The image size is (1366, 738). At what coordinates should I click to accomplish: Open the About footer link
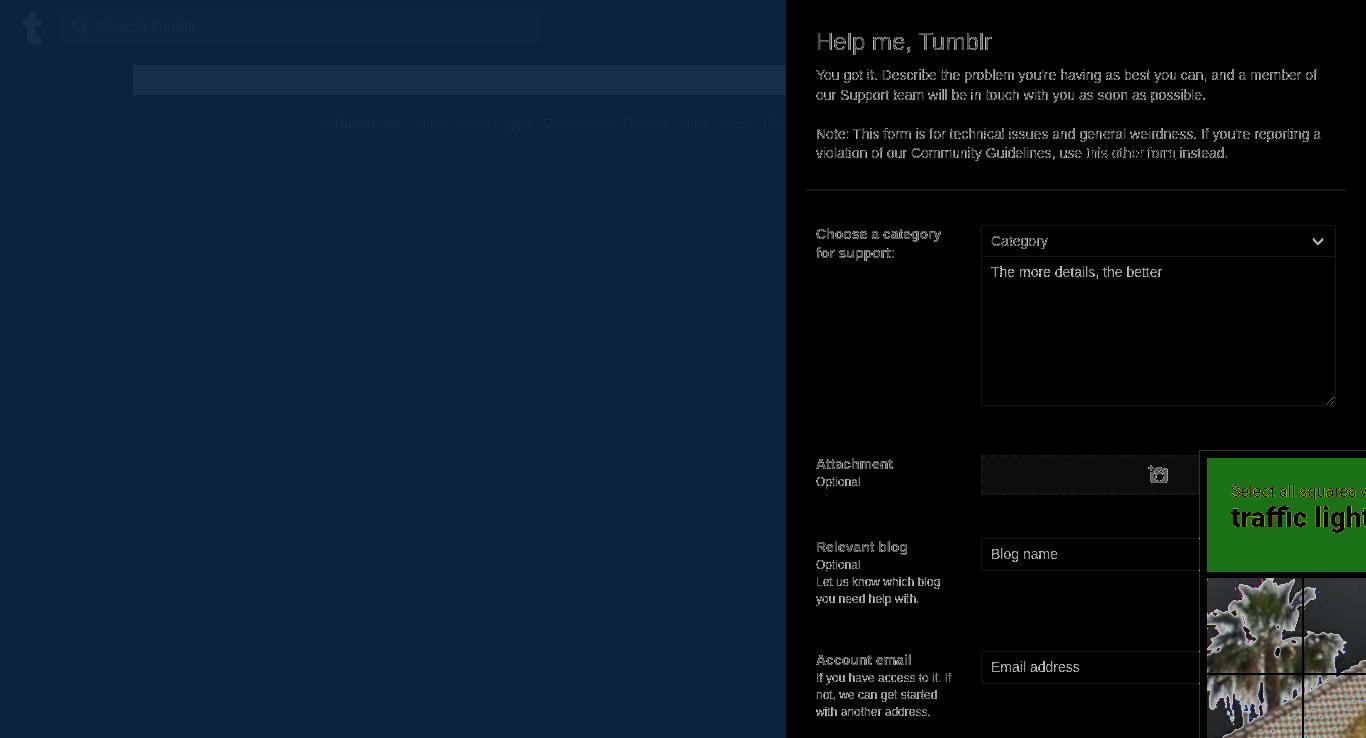[x=473, y=124]
